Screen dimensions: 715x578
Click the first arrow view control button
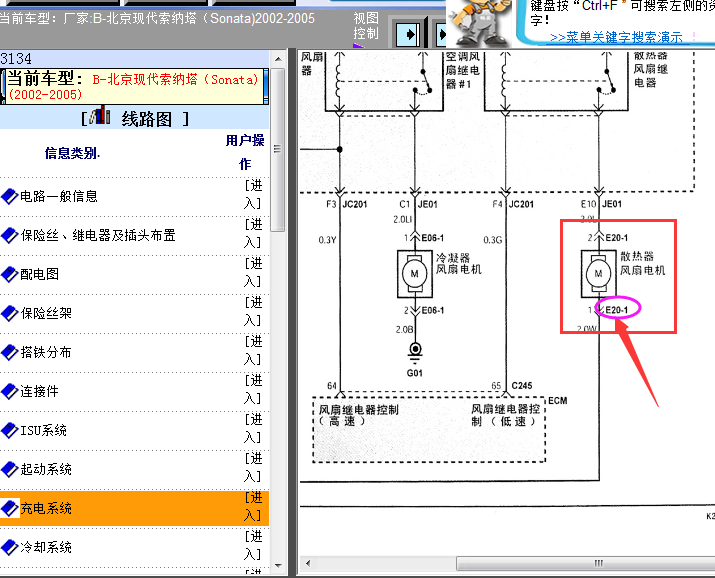click(408, 34)
